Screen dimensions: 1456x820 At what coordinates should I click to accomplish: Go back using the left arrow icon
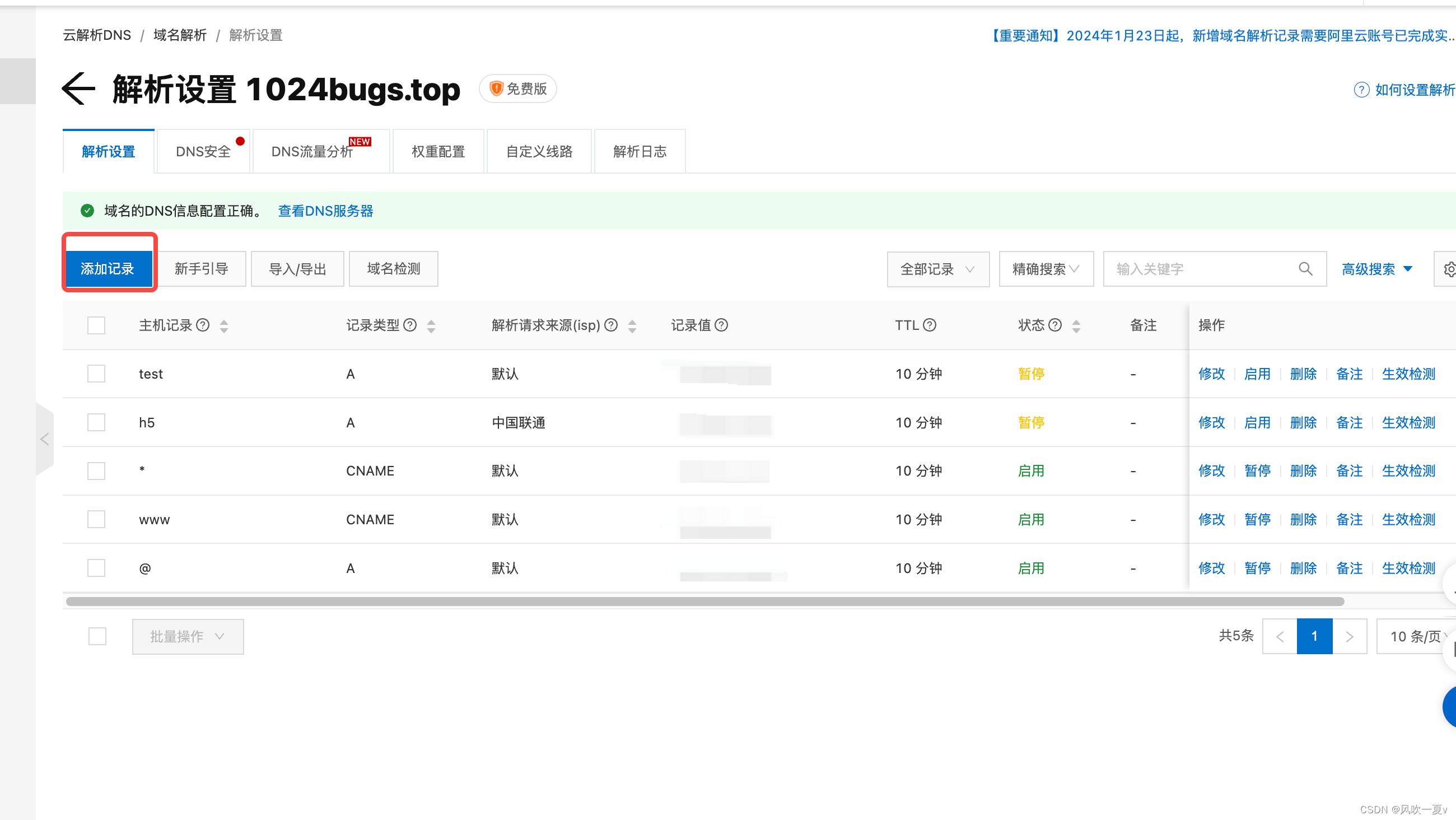click(78, 89)
